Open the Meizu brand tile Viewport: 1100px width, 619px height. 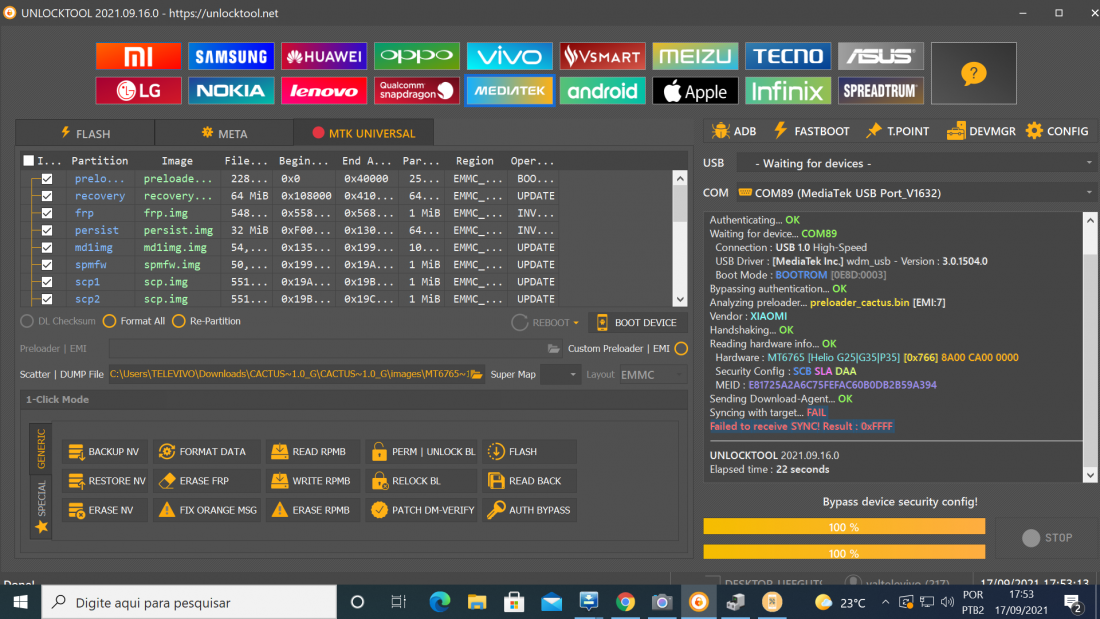(695, 56)
